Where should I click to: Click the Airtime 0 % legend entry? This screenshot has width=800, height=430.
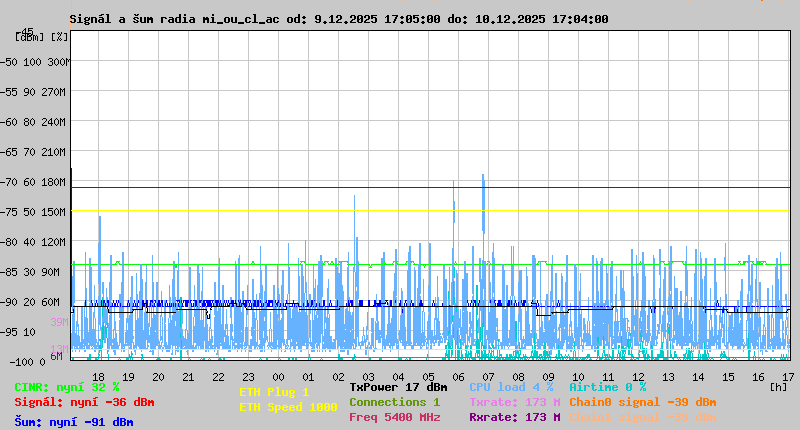tap(607, 387)
